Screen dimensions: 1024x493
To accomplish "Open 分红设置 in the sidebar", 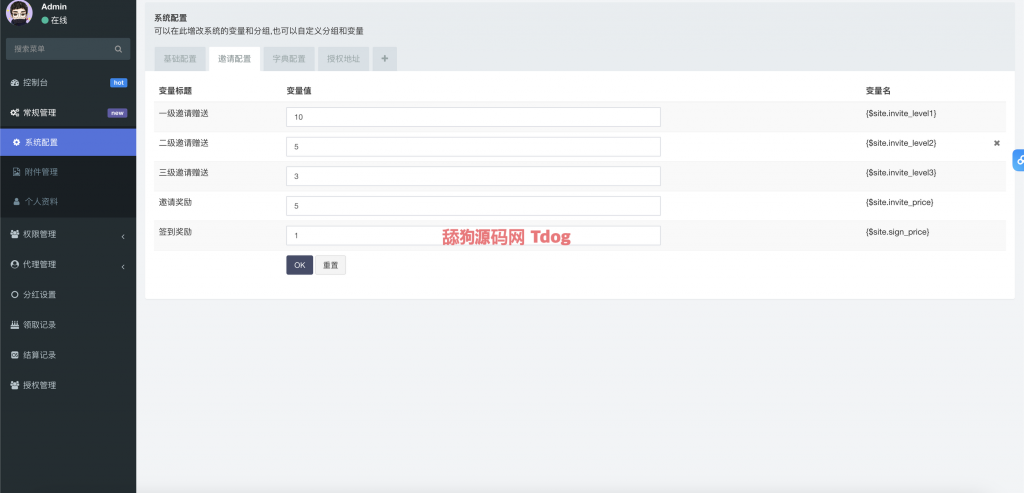I will pyautogui.click(x=40, y=295).
